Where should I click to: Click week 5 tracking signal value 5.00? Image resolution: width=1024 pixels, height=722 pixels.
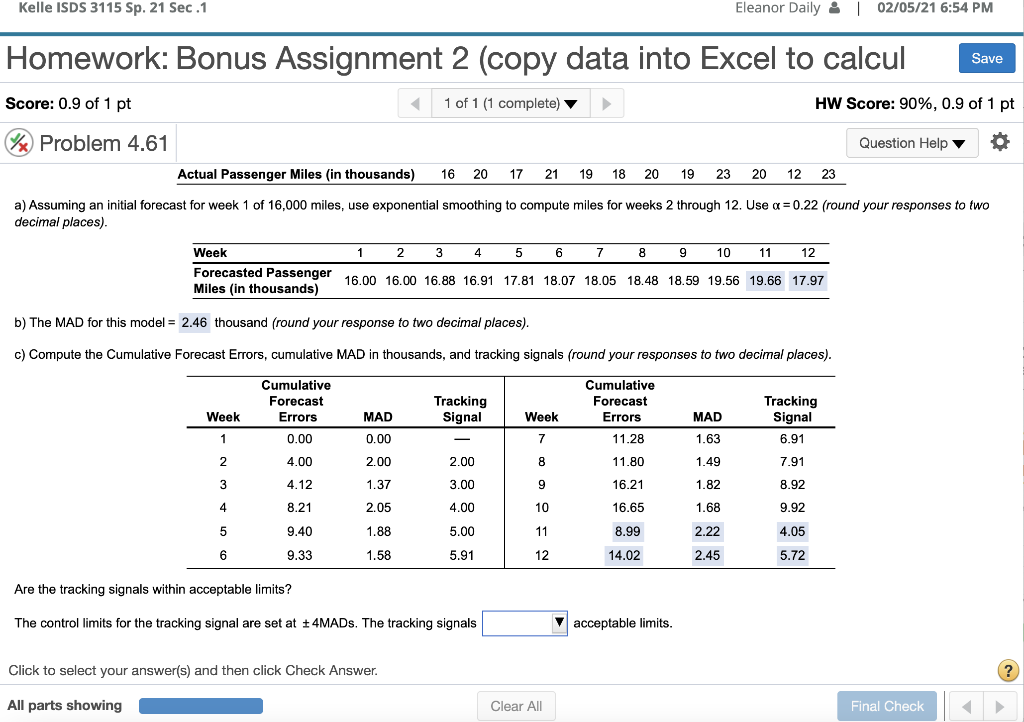pos(462,531)
